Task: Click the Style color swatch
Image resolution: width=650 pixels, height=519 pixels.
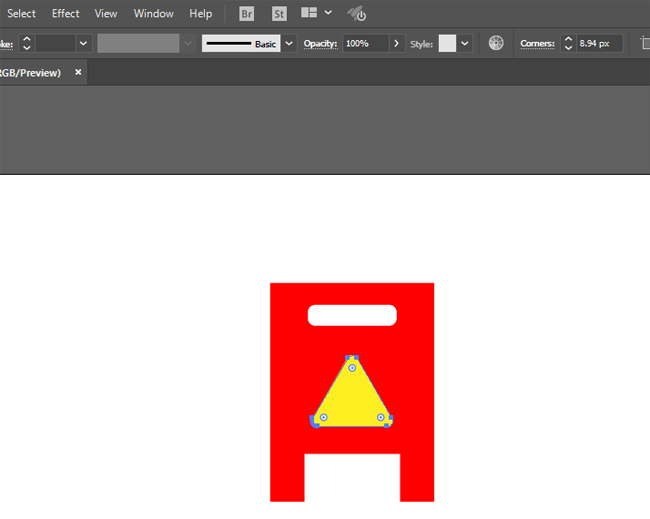Action: [447, 44]
